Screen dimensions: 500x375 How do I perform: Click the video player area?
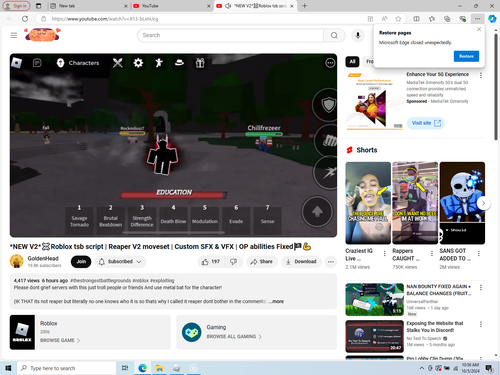[173, 145]
